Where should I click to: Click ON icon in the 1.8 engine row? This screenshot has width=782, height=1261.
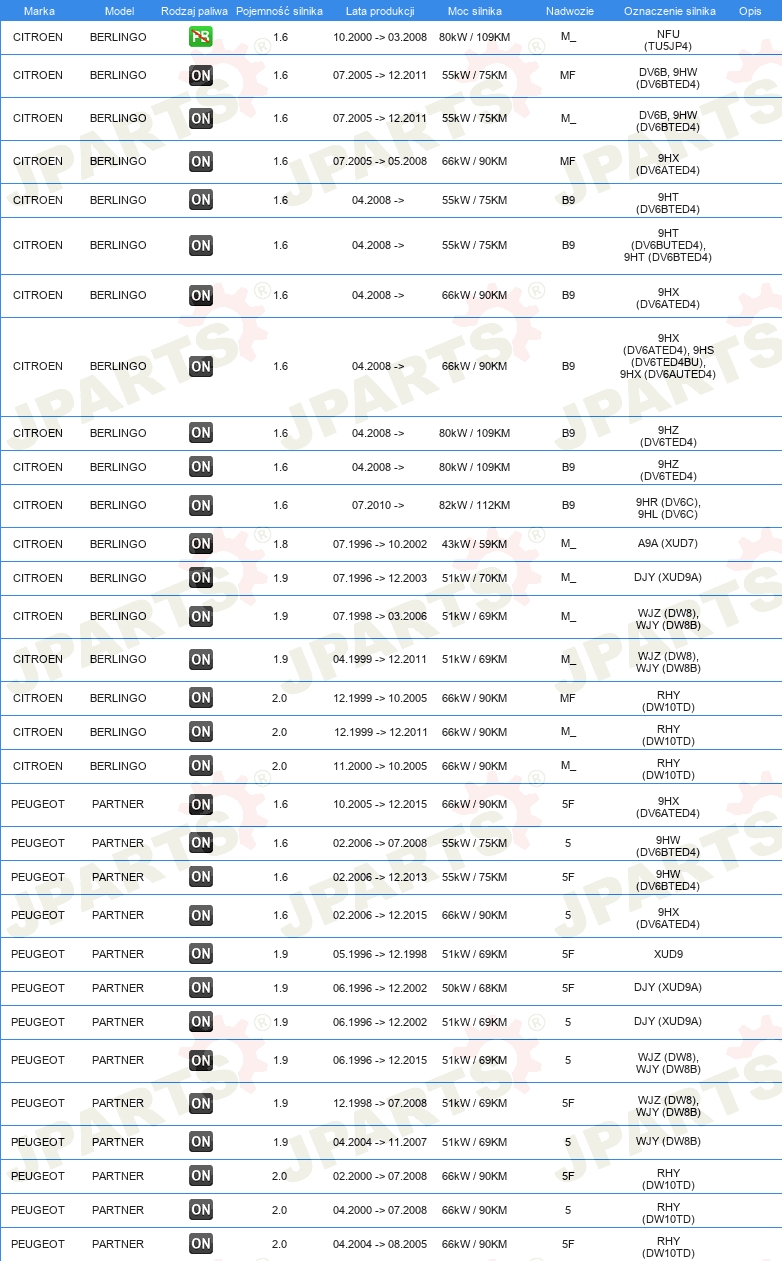pos(201,544)
